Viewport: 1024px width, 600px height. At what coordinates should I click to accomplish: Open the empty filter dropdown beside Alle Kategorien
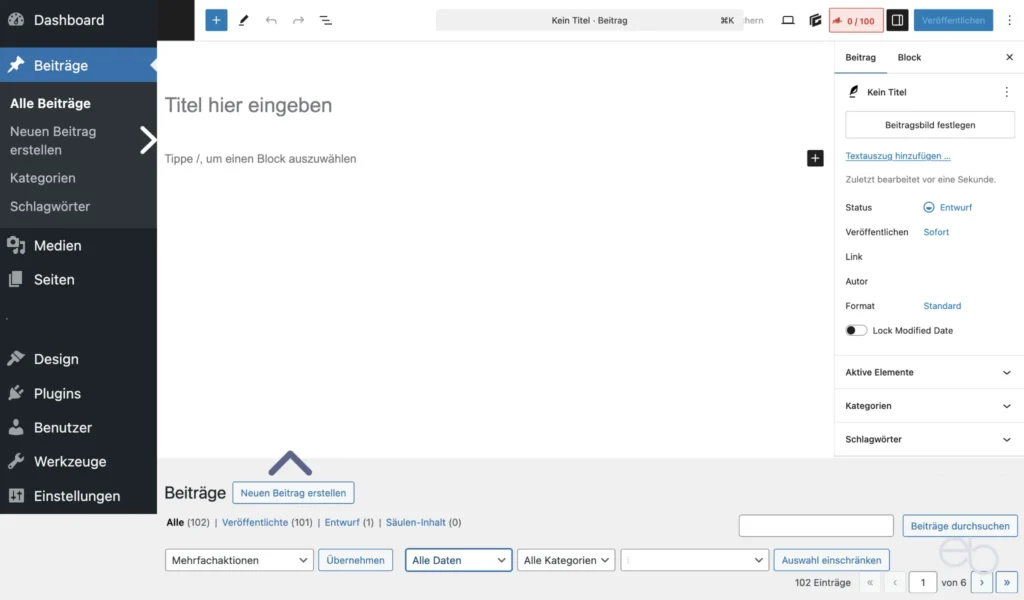[x=694, y=560]
